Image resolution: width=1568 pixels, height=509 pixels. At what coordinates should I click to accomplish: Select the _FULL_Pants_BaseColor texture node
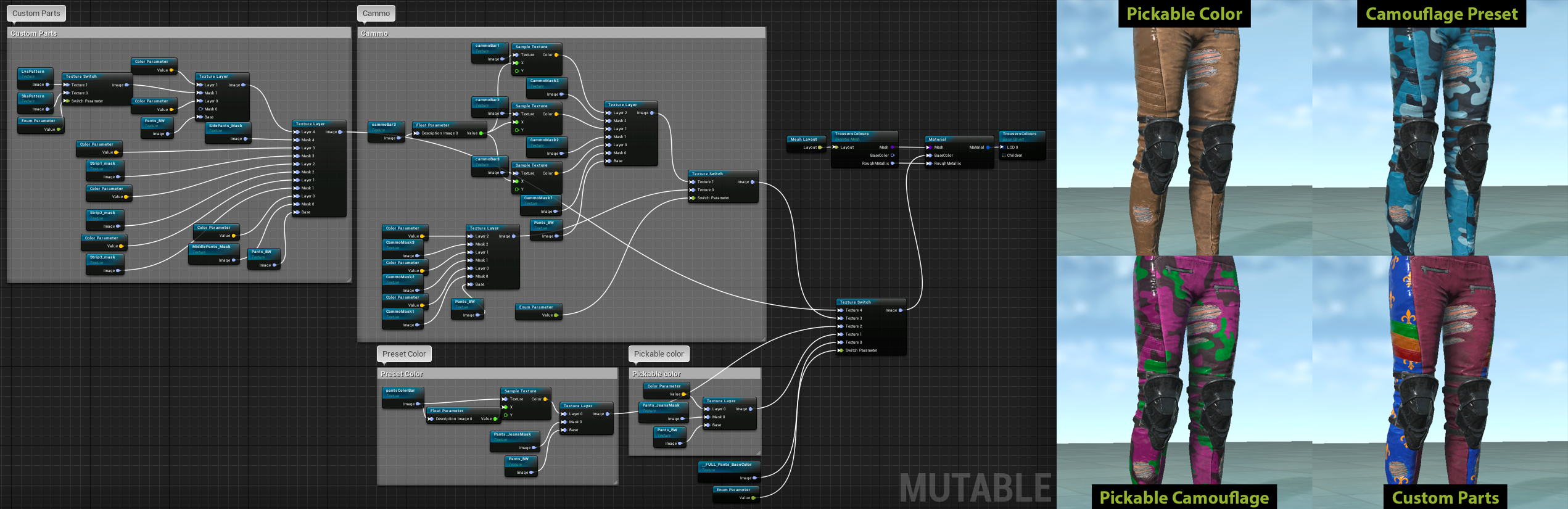click(729, 471)
